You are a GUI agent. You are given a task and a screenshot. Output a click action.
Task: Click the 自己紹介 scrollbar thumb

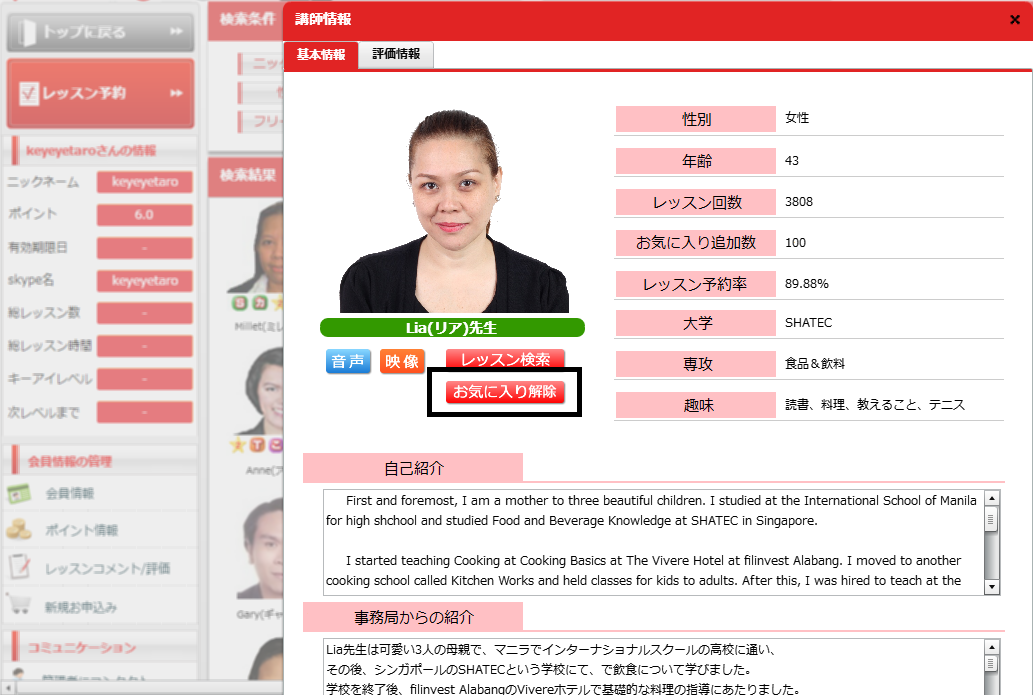[991, 519]
